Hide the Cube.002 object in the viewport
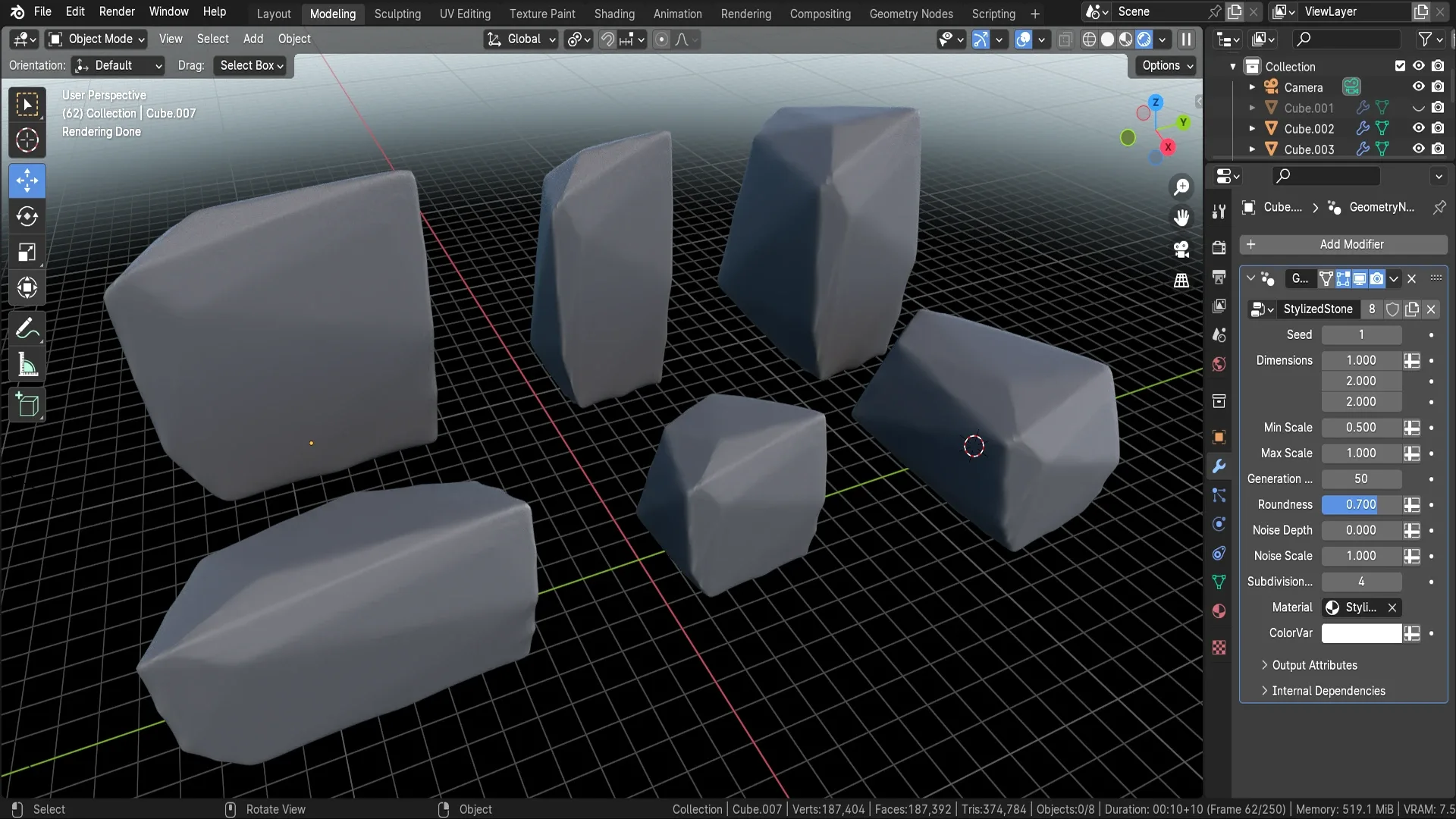Image resolution: width=1456 pixels, height=819 pixels. pyautogui.click(x=1417, y=128)
